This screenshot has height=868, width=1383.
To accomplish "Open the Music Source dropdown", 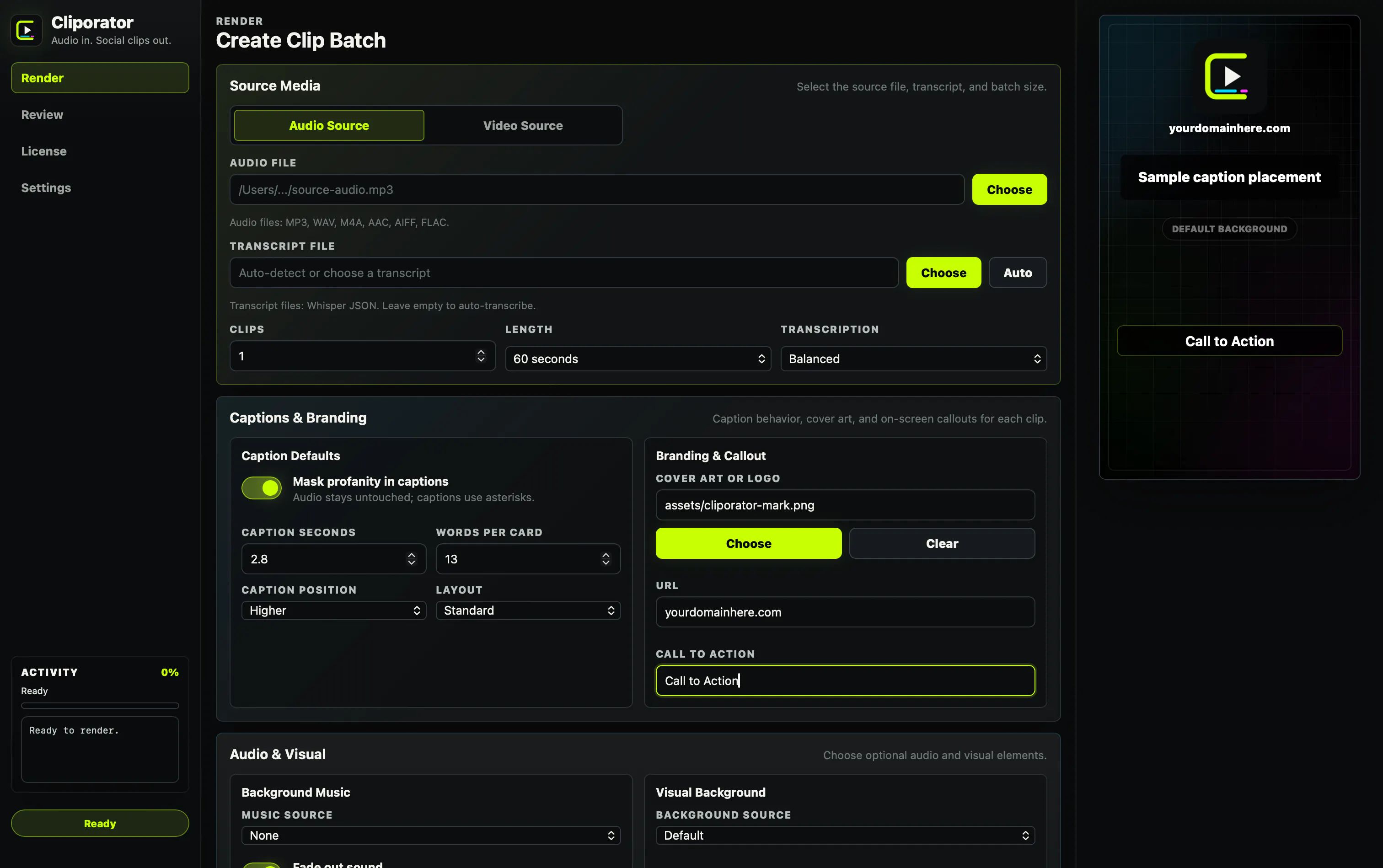I will (x=430, y=835).
